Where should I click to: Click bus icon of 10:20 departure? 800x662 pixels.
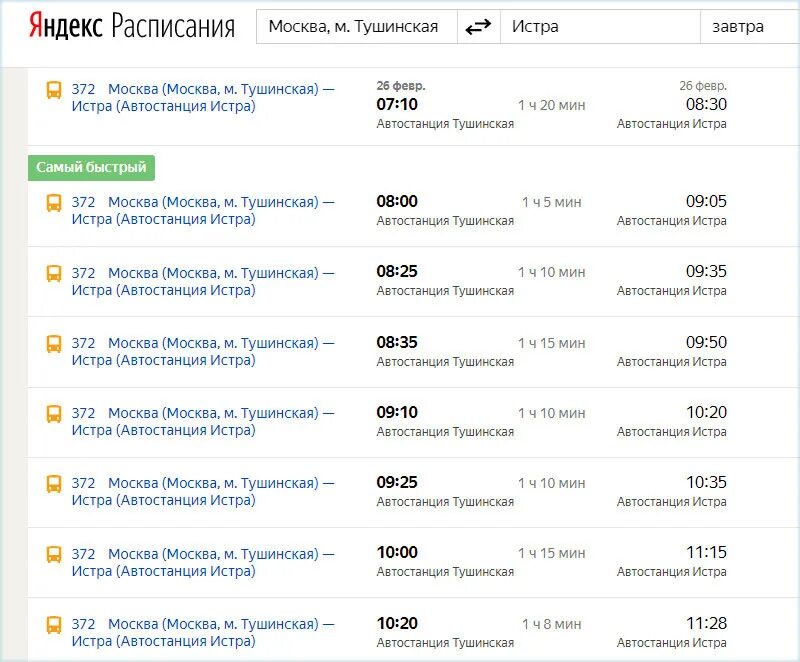(x=54, y=625)
